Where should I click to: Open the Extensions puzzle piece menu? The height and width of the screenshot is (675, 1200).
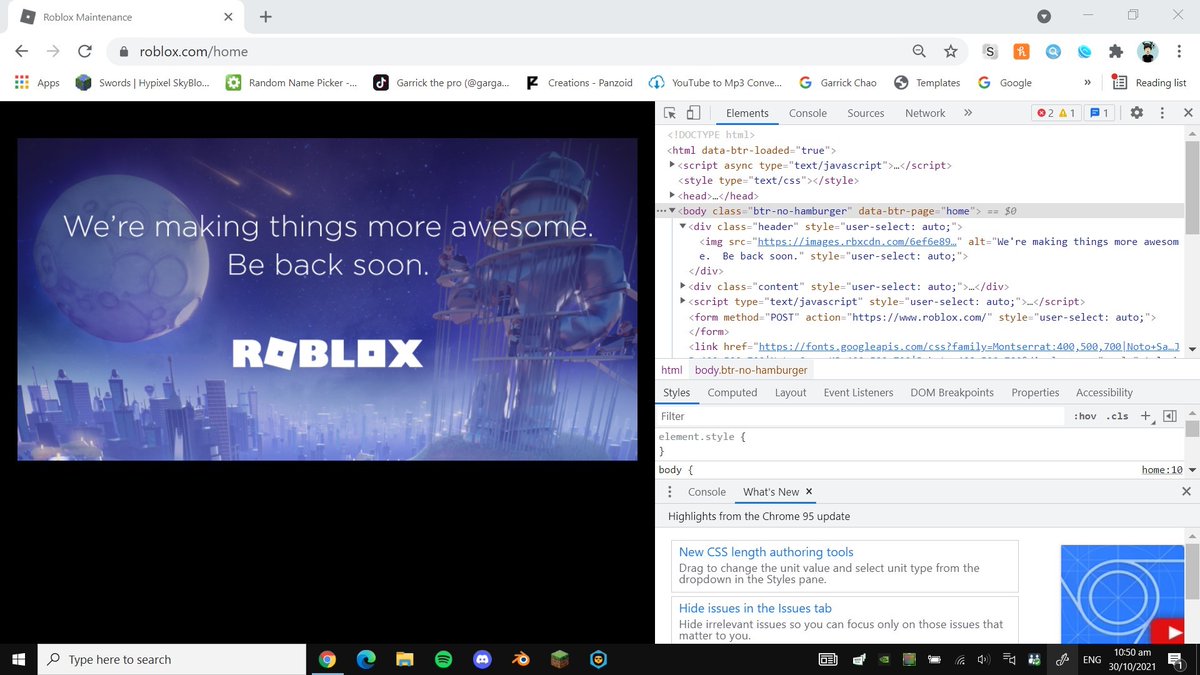(1115, 51)
